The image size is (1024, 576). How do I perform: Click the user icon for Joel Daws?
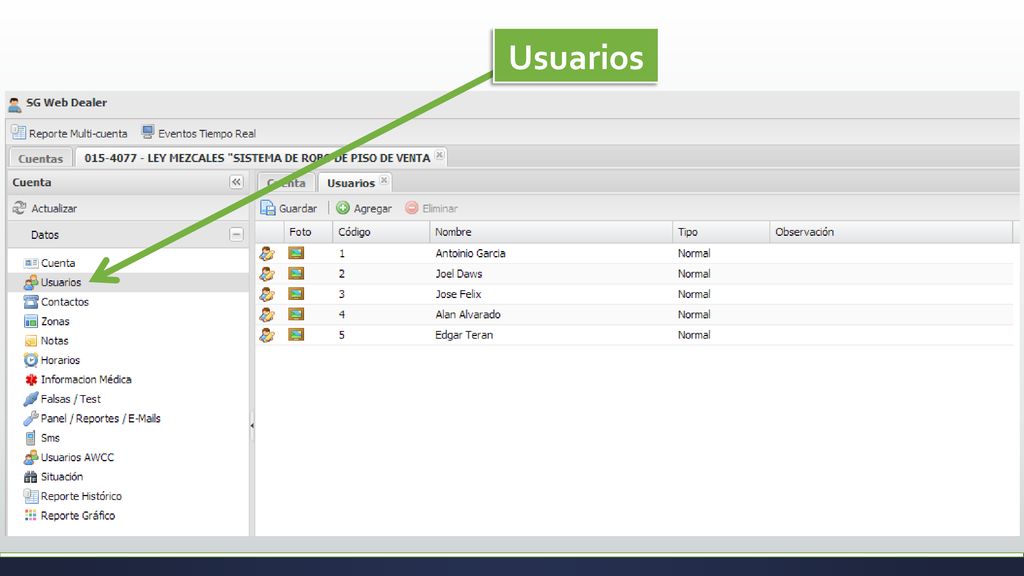(266, 274)
